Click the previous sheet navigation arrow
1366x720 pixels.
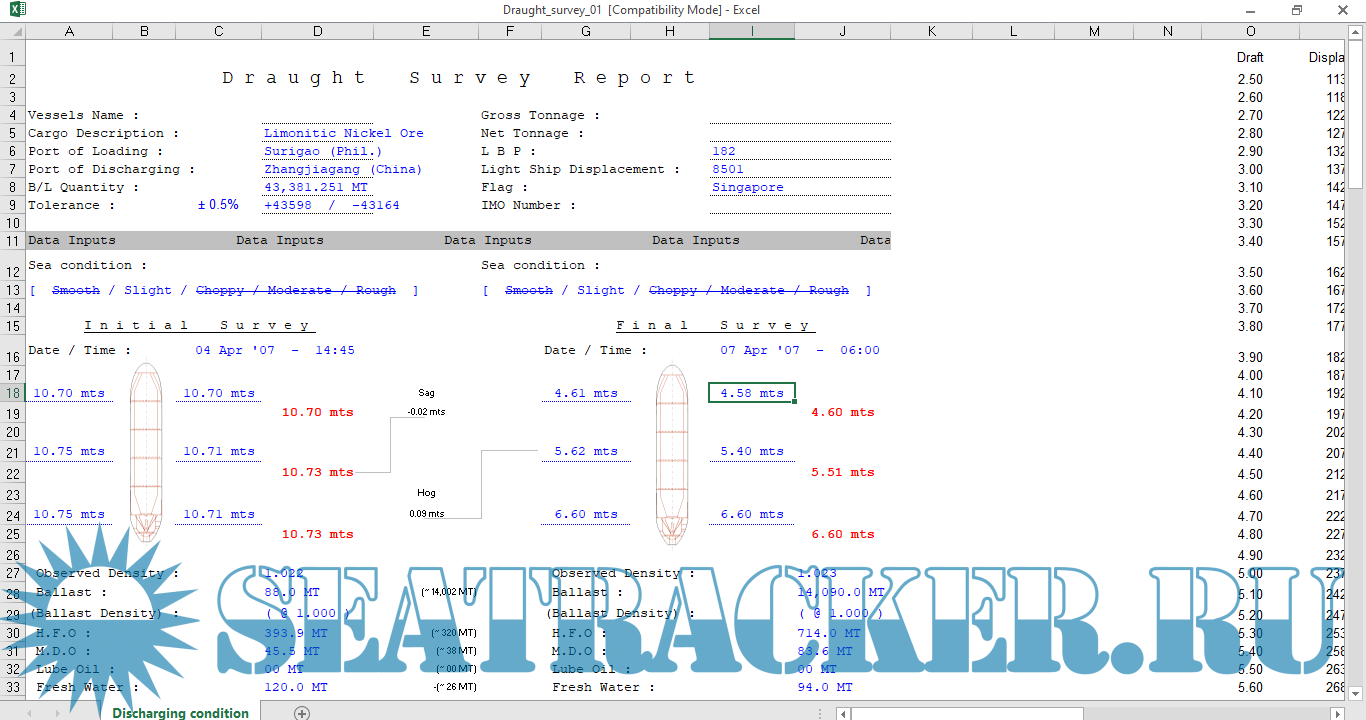30,713
